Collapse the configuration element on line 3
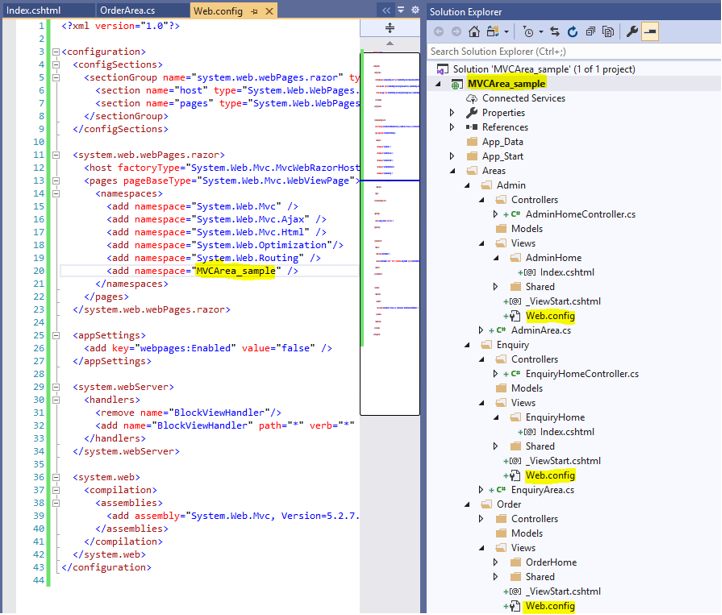 tap(56, 52)
